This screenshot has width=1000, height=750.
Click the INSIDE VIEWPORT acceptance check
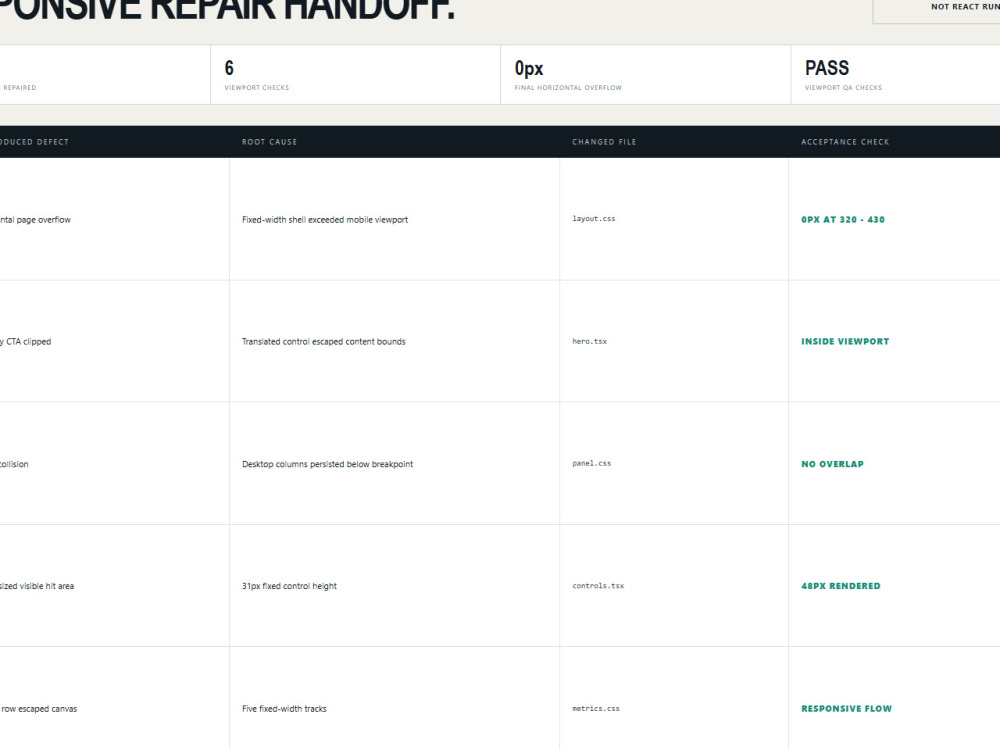[845, 341]
